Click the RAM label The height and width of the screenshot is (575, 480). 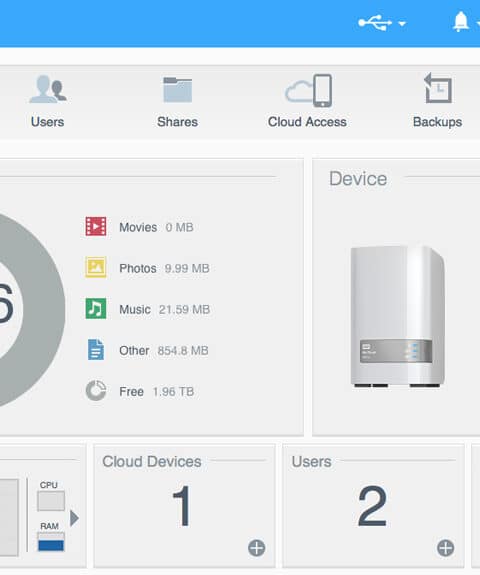[x=49, y=526]
